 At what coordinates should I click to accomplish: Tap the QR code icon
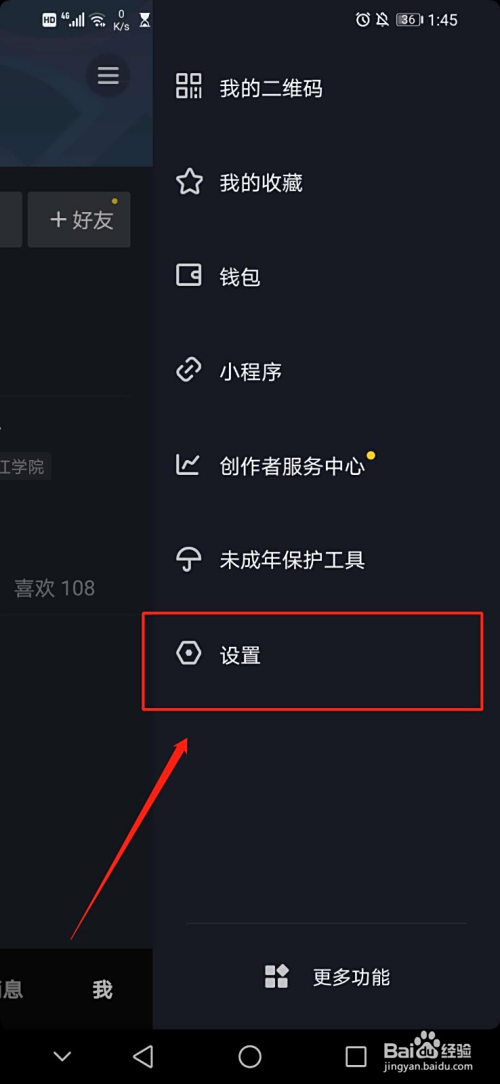(x=189, y=86)
